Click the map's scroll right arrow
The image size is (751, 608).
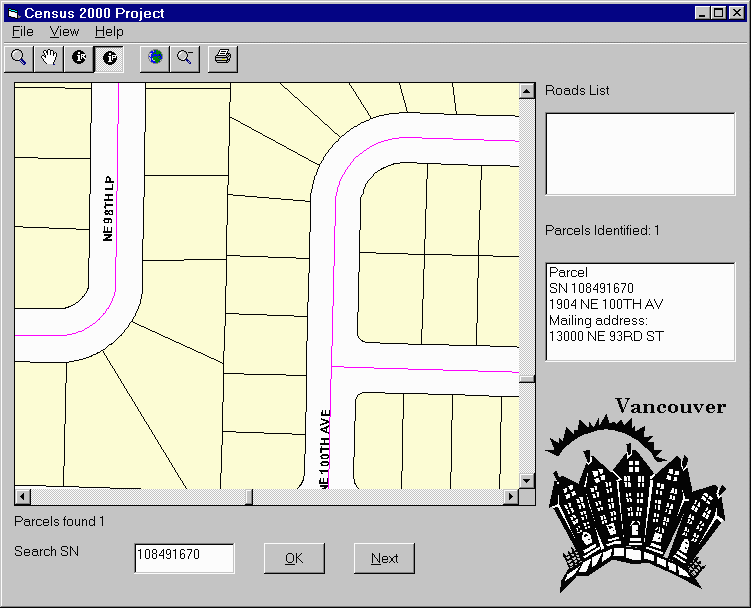(x=510, y=497)
